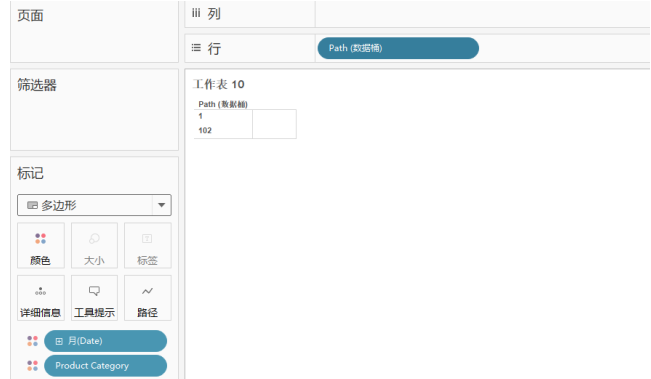This screenshot has height=379, width=651.
Task: Click the polygon icon in mark type dropdown
Action: click(32, 205)
